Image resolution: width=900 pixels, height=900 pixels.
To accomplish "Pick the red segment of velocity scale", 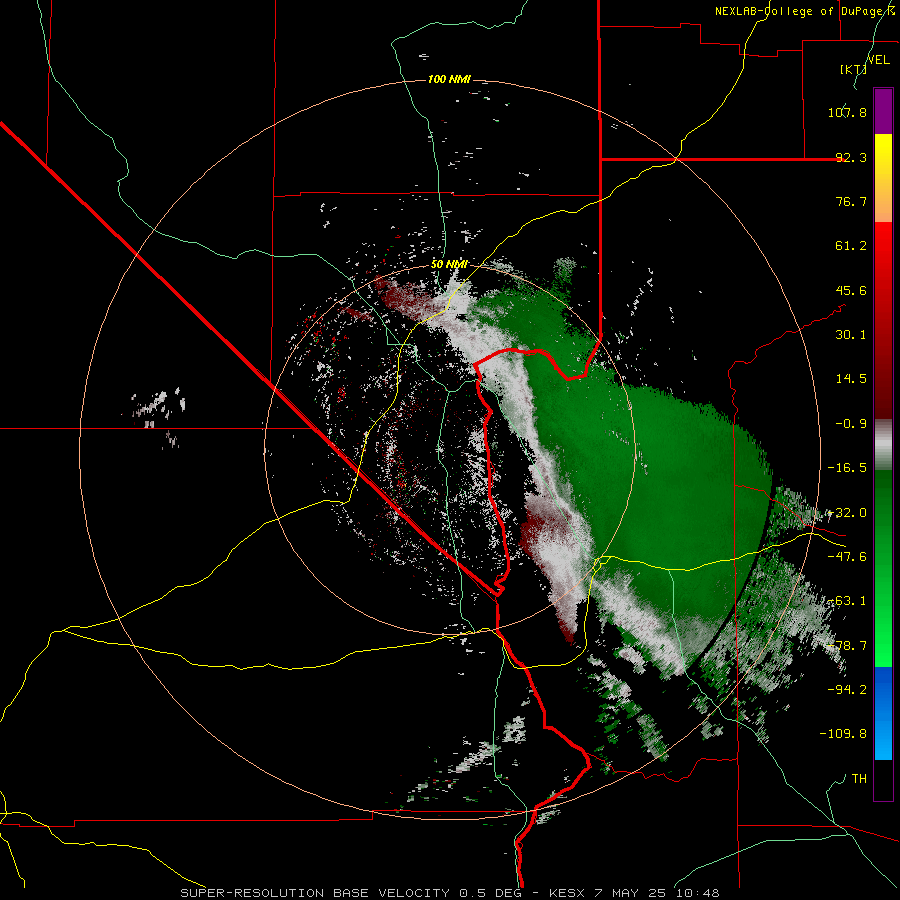I will [x=883, y=320].
